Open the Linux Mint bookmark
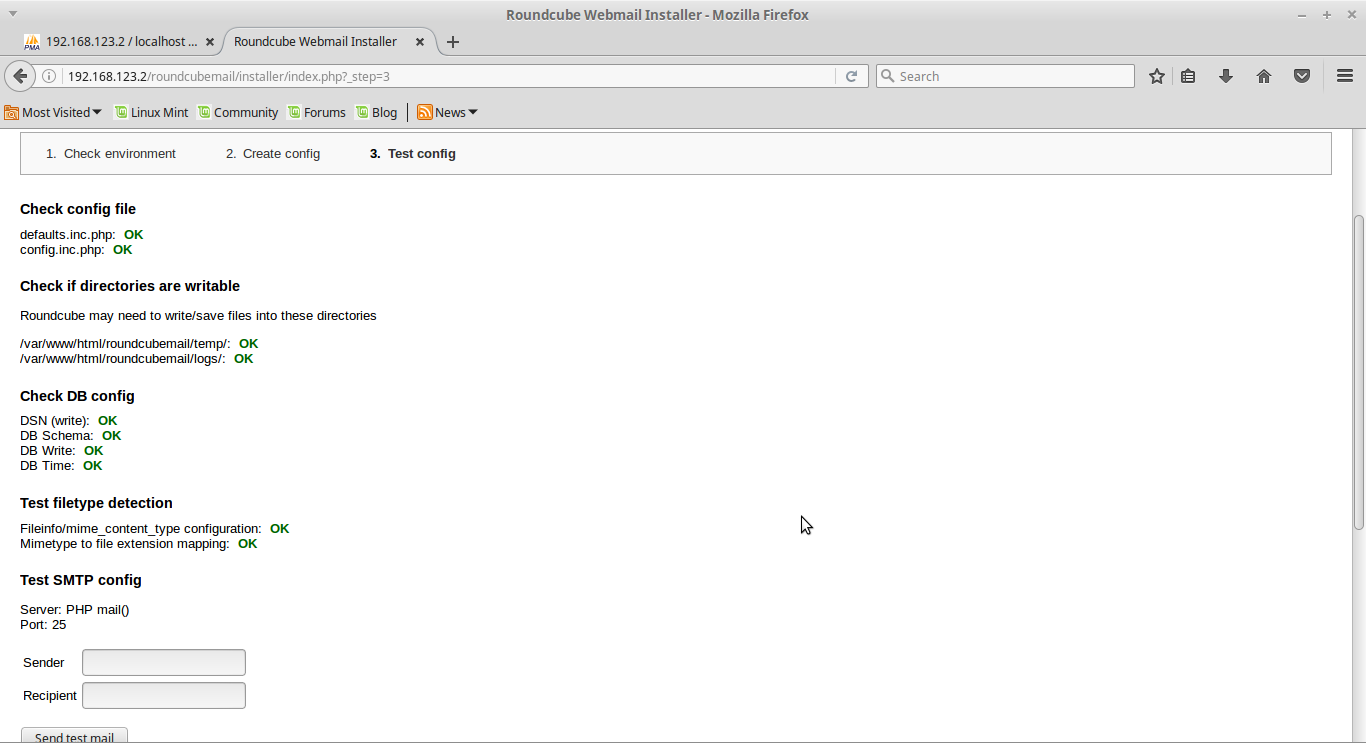 click(151, 112)
